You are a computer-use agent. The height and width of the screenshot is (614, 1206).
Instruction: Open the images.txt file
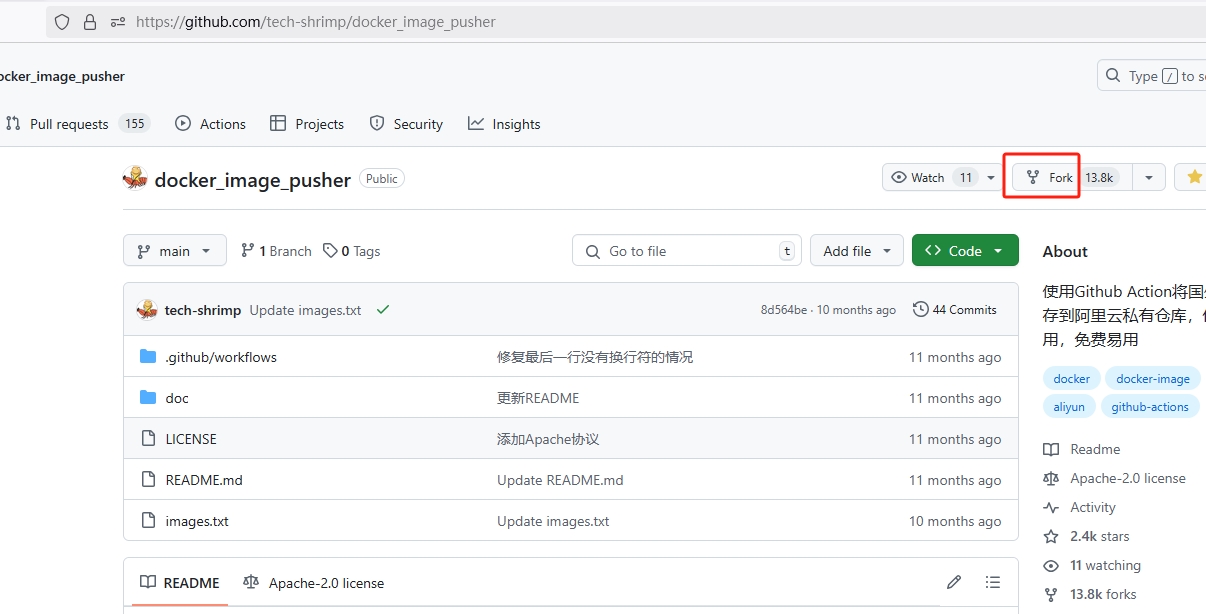coord(197,521)
